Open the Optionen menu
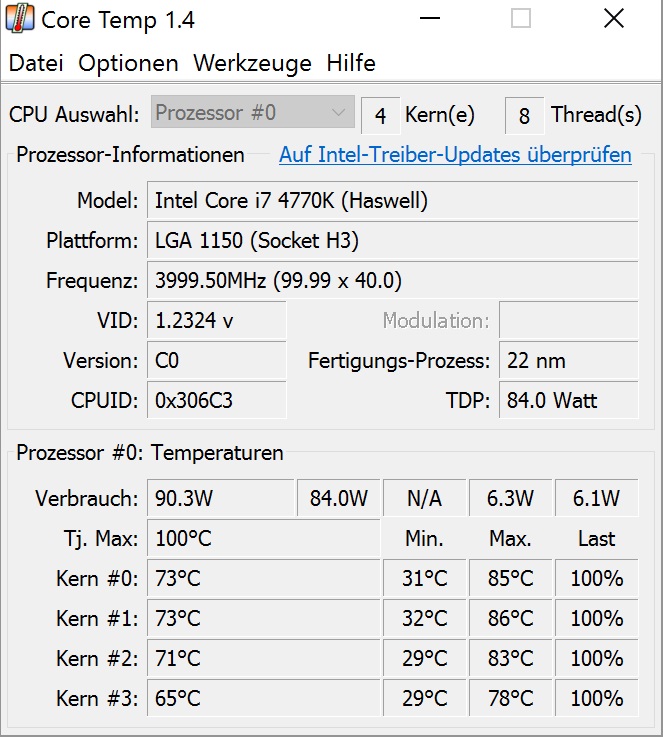The width and height of the screenshot is (663, 737). tap(128, 63)
